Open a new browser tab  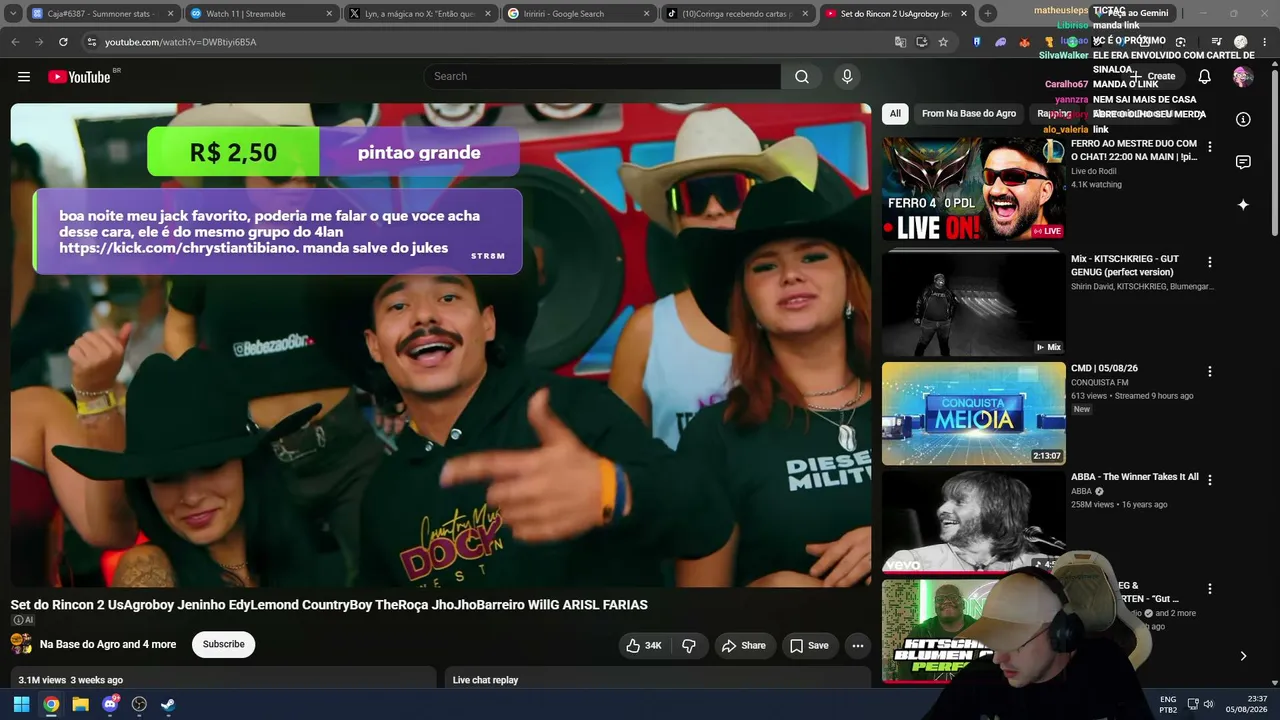pos(988,14)
